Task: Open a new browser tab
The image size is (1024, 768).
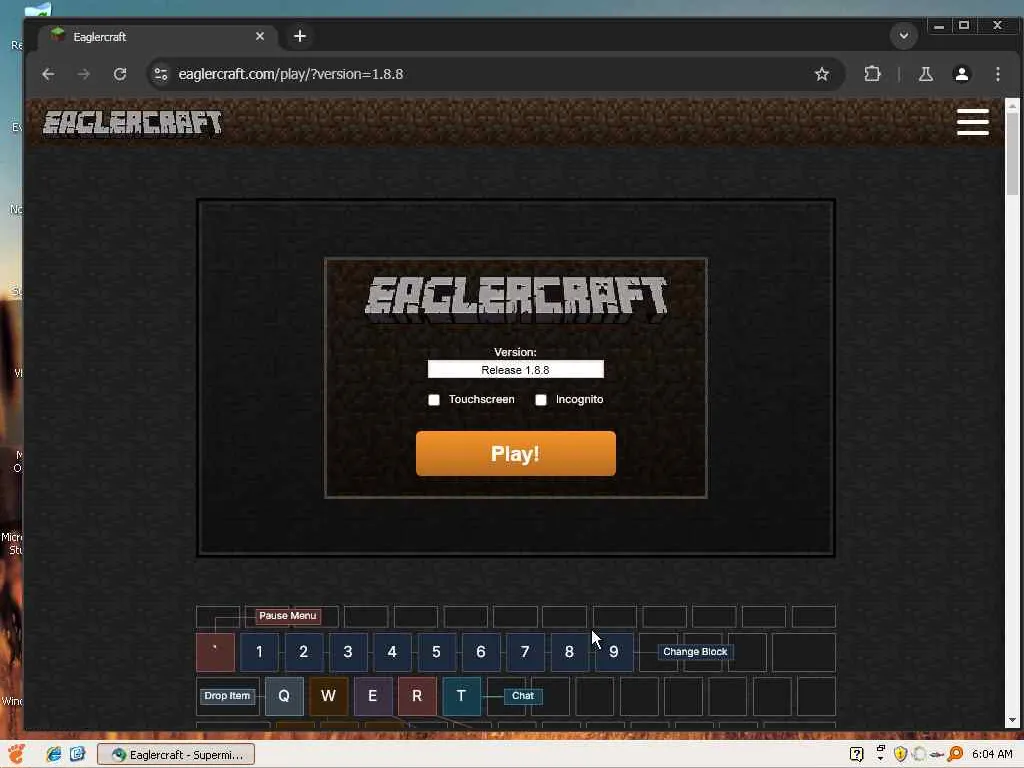Action: tap(300, 37)
